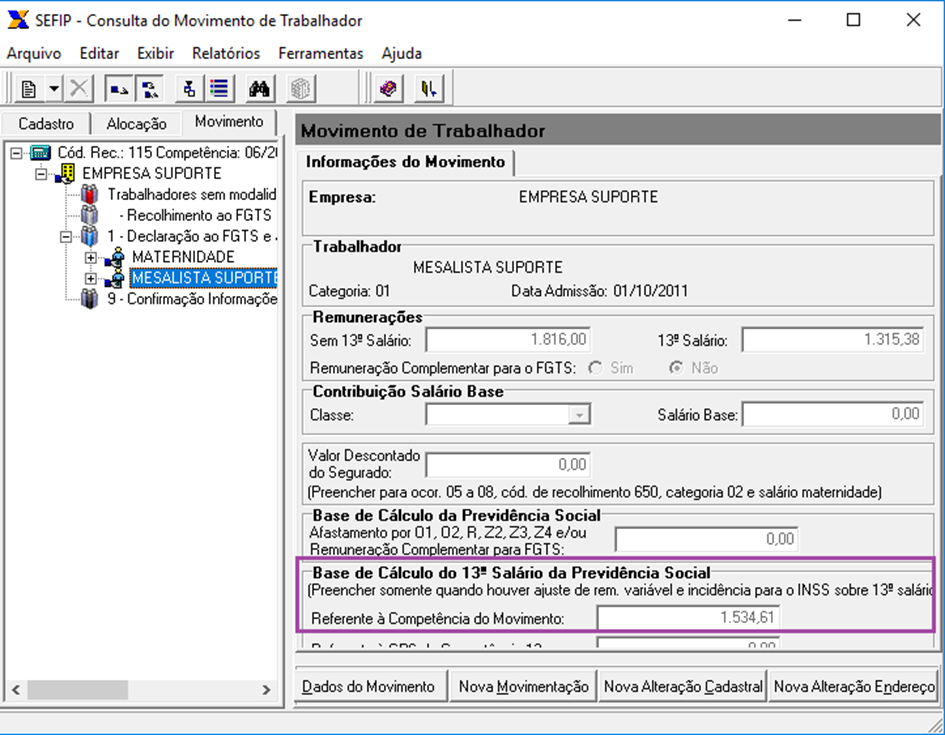Image resolution: width=945 pixels, height=735 pixels.
Task: Open the Ajuda menu
Action: [x=401, y=54]
